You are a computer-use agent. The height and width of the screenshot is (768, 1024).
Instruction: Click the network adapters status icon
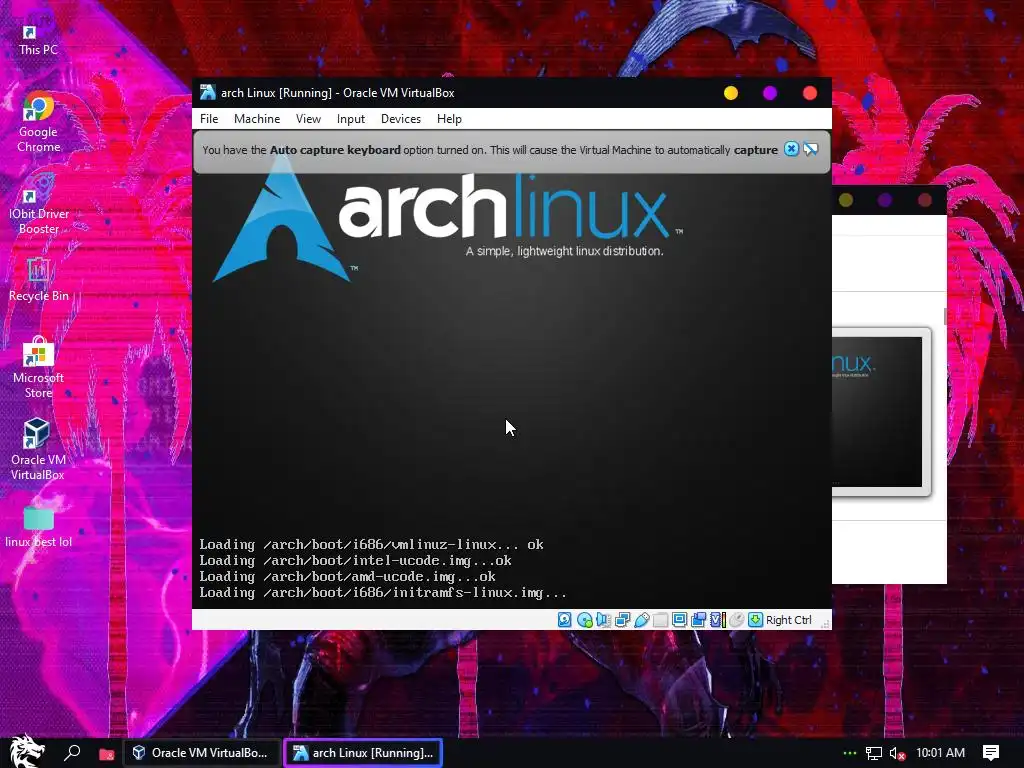622,620
